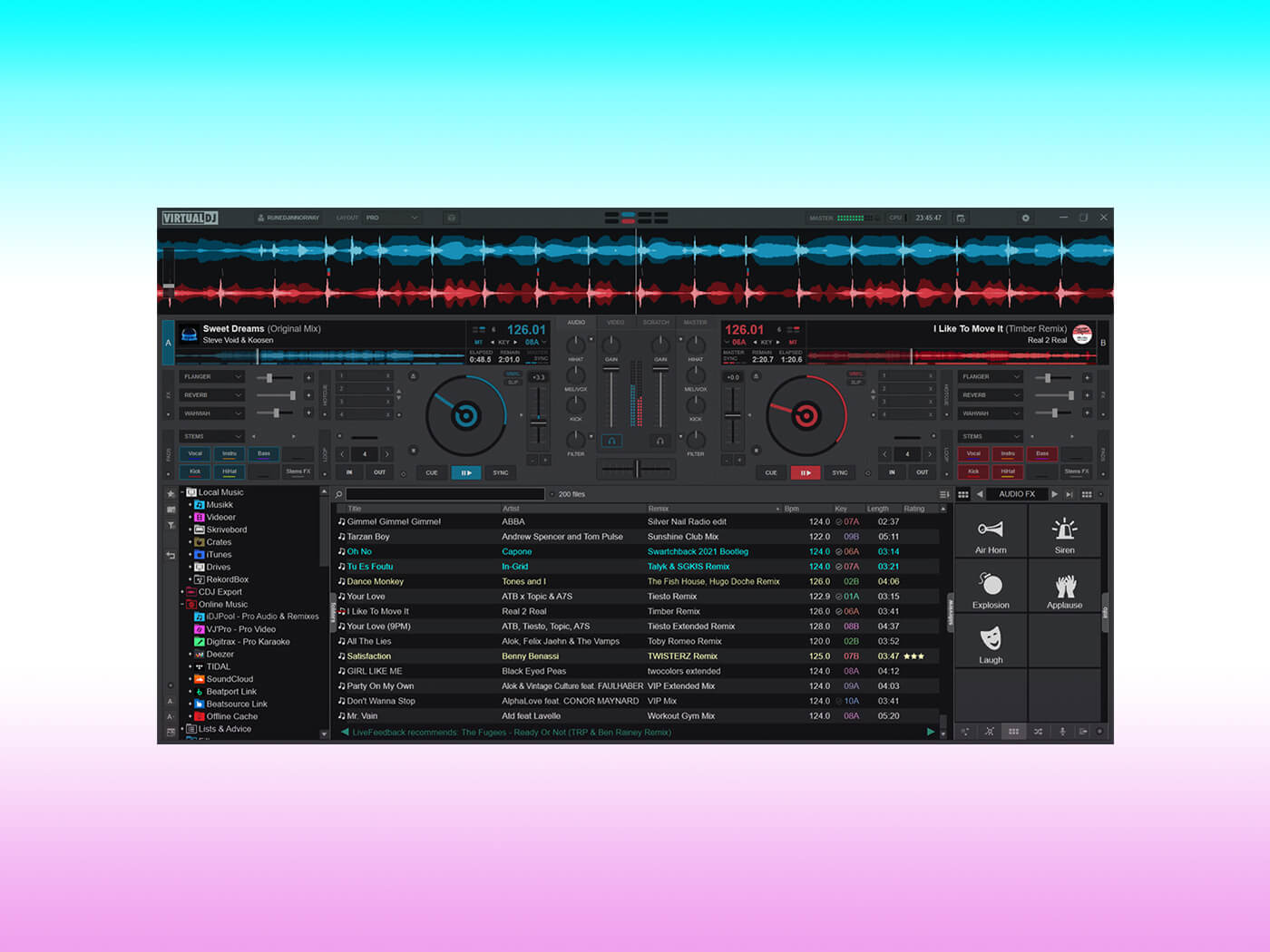This screenshot has height=952, width=1270.
Task: Click the shuffle icon under the sampler
Action: 1038,732
